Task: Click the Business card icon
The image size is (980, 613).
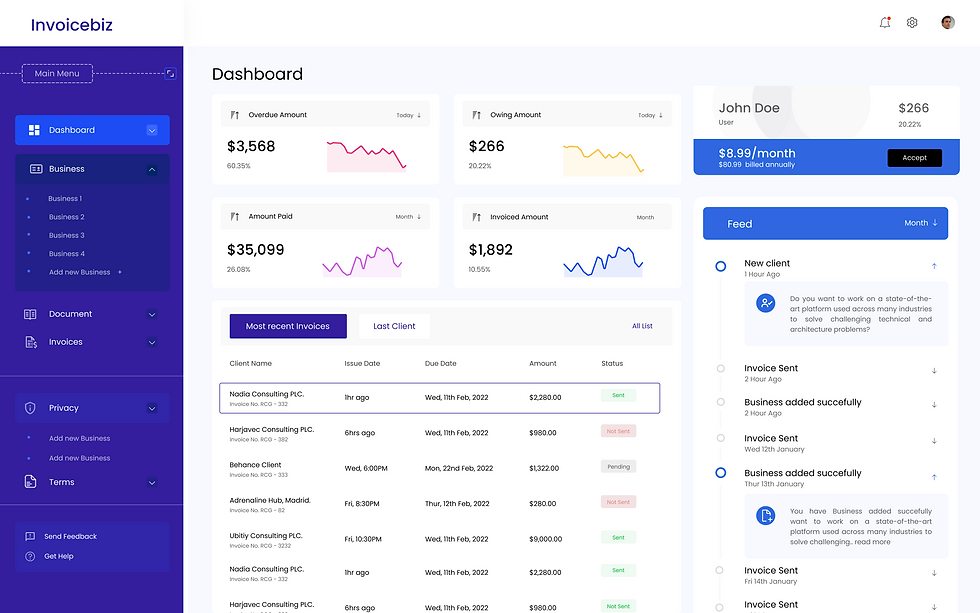Action: coord(36,169)
